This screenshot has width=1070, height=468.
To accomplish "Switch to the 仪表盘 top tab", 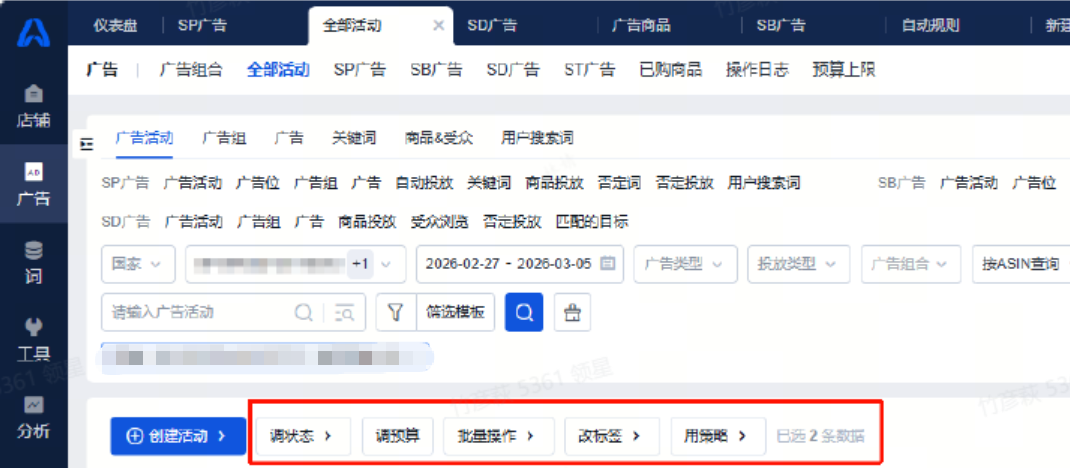I will (x=116, y=25).
